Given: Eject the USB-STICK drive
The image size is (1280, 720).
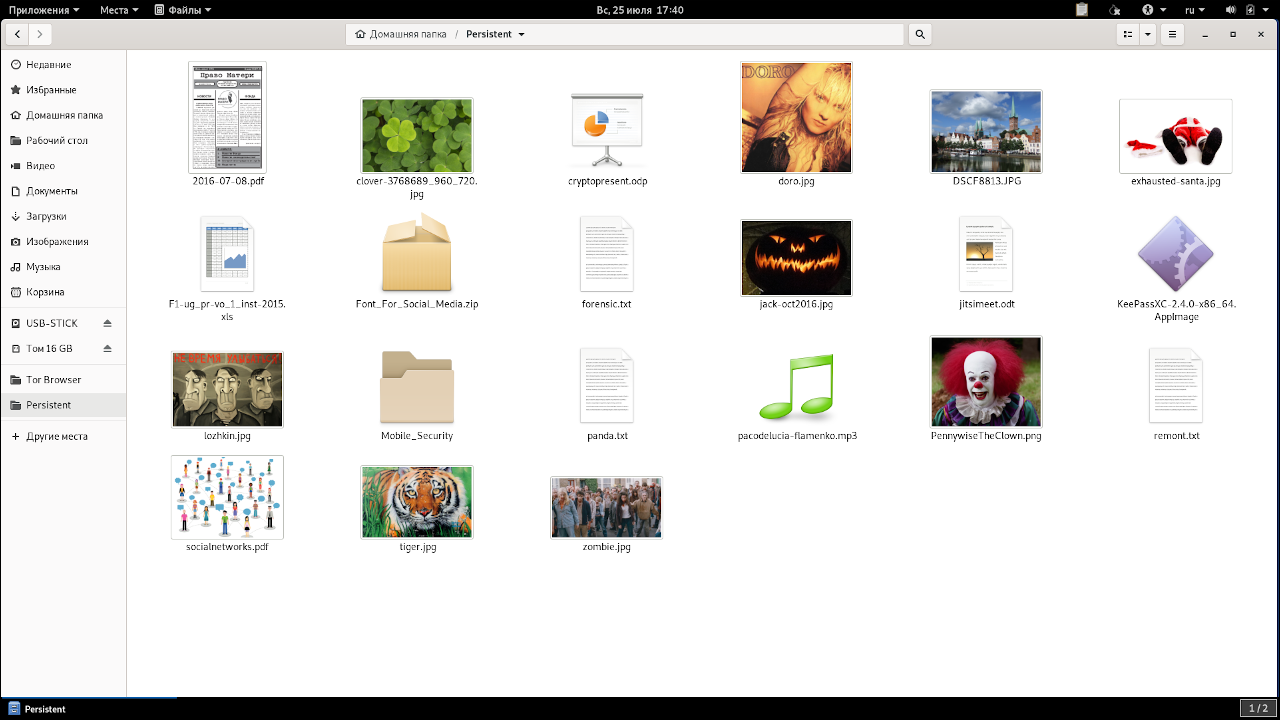Looking at the screenshot, I should [x=107, y=323].
